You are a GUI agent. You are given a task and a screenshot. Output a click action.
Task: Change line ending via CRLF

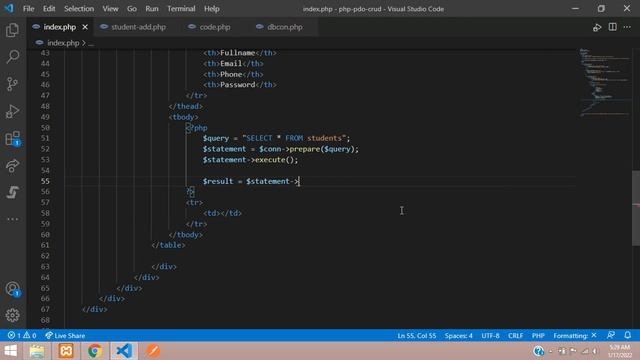tap(516, 336)
